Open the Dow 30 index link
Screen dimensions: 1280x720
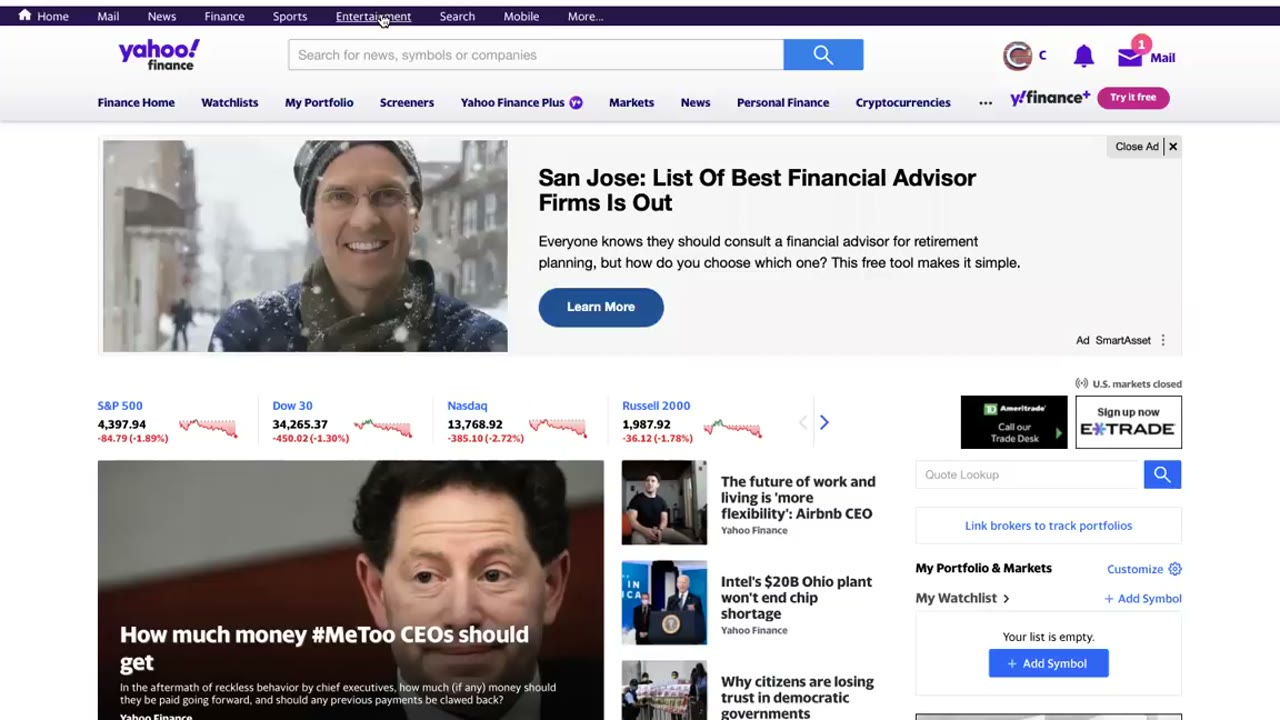click(292, 406)
